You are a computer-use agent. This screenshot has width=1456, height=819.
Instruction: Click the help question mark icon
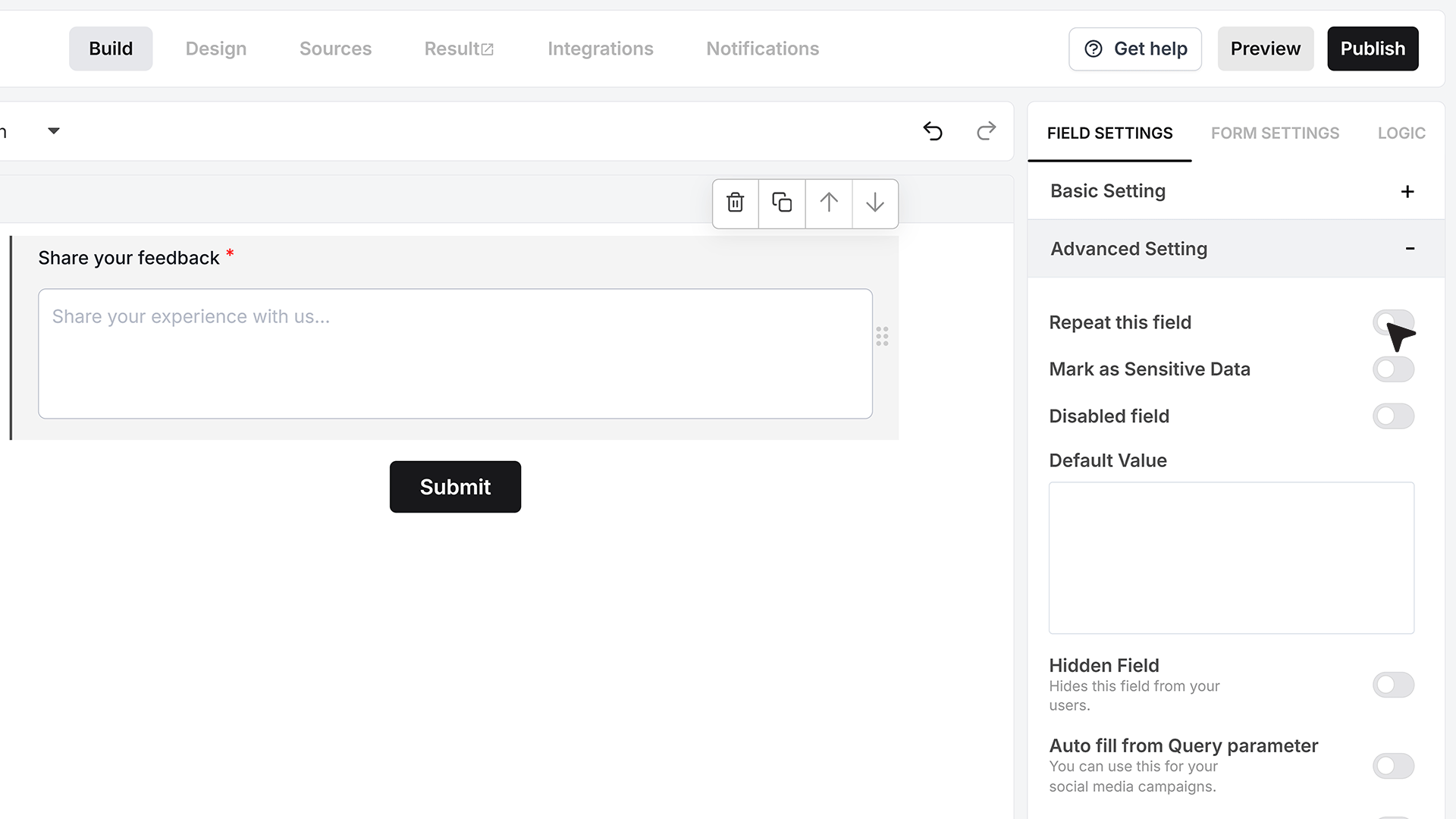[1094, 49]
